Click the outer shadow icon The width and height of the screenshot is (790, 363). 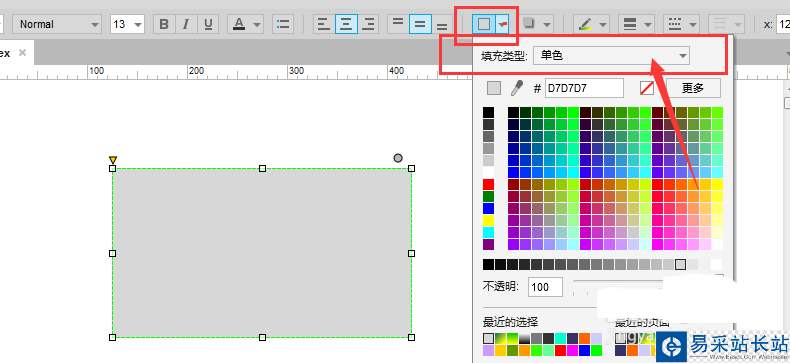click(x=529, y=24)
